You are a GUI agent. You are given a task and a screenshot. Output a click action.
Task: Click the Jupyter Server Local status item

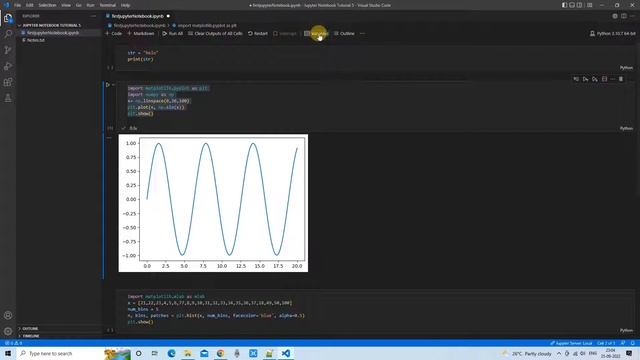point(571,343)
